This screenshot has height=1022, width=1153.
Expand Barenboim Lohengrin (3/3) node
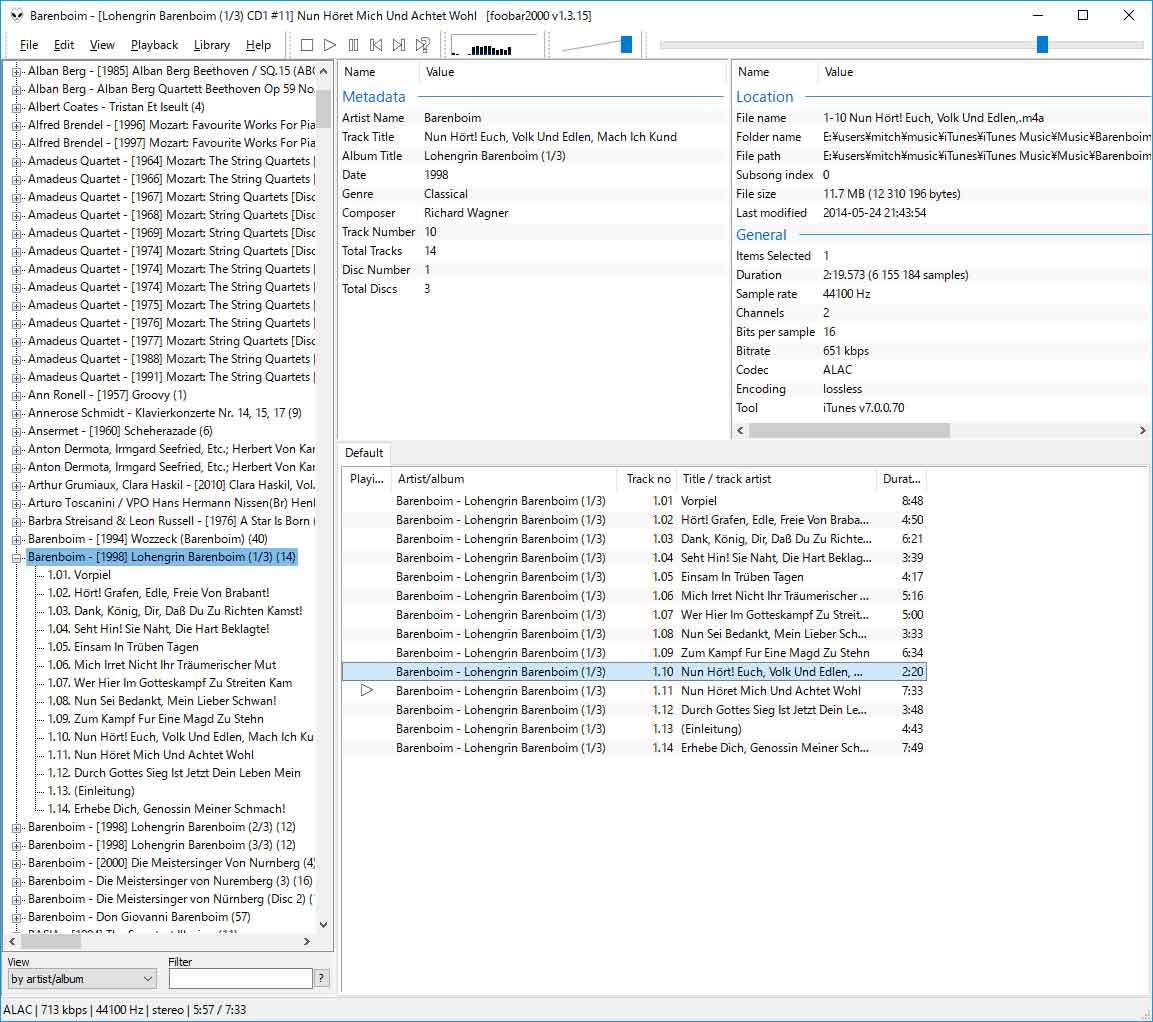click(16, 846)
